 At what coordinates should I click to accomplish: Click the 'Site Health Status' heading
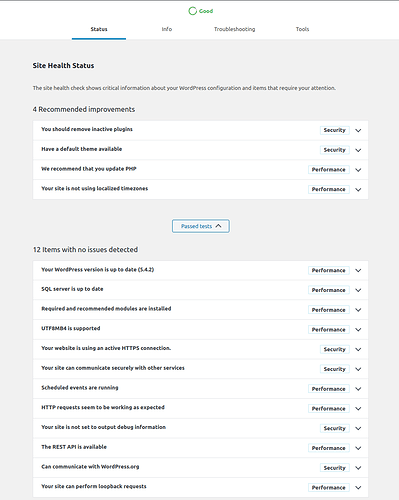coord(63,66)
